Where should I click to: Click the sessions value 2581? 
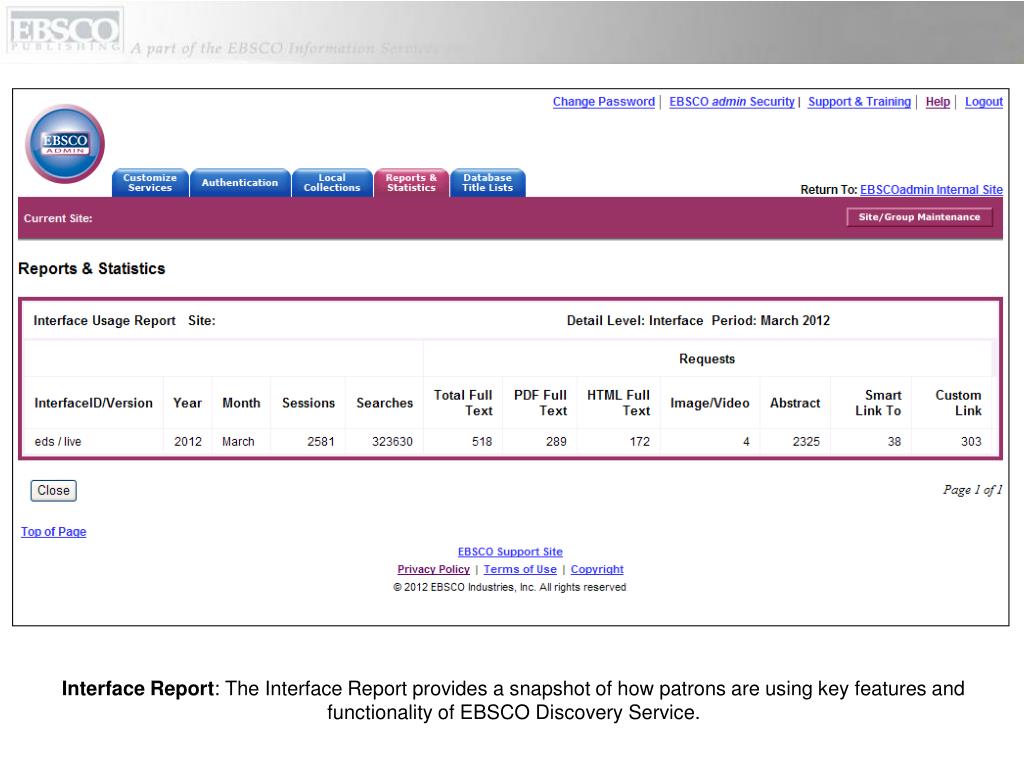coord(321,441)
